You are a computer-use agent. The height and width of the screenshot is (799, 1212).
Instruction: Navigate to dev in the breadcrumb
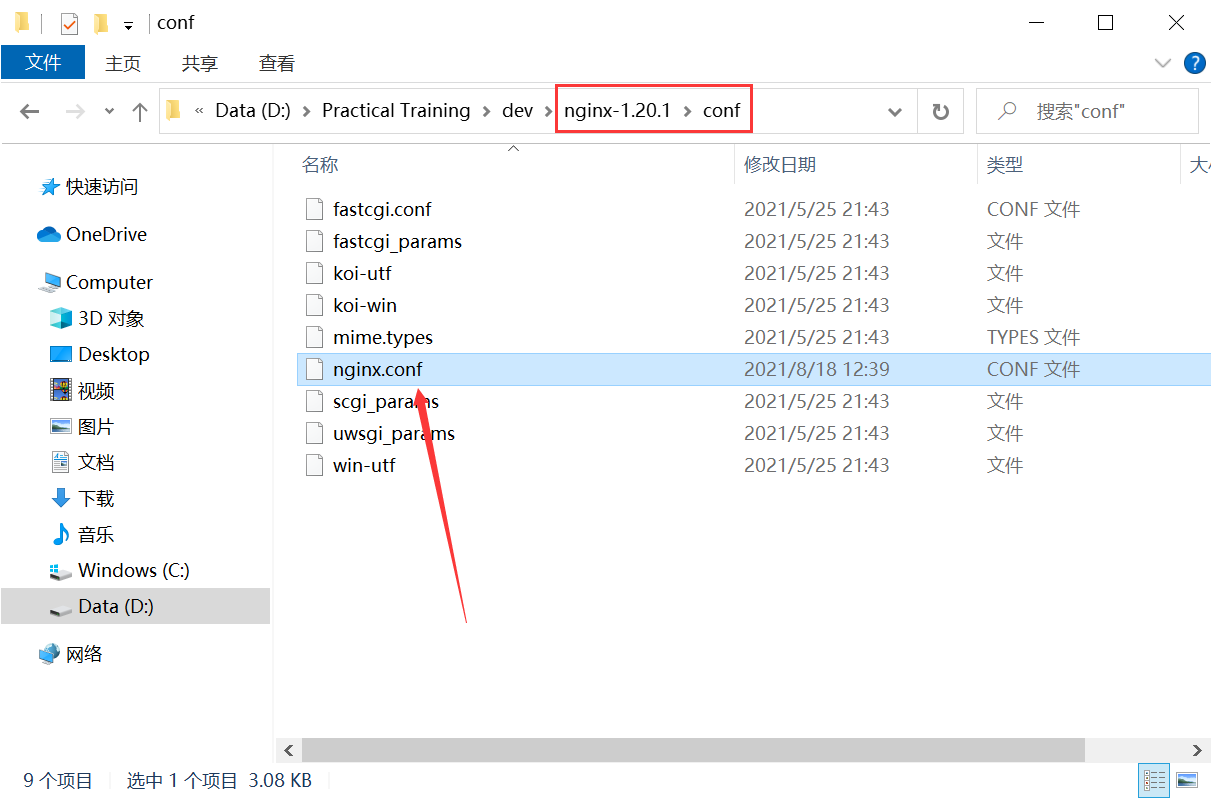(x=517, y=111)
